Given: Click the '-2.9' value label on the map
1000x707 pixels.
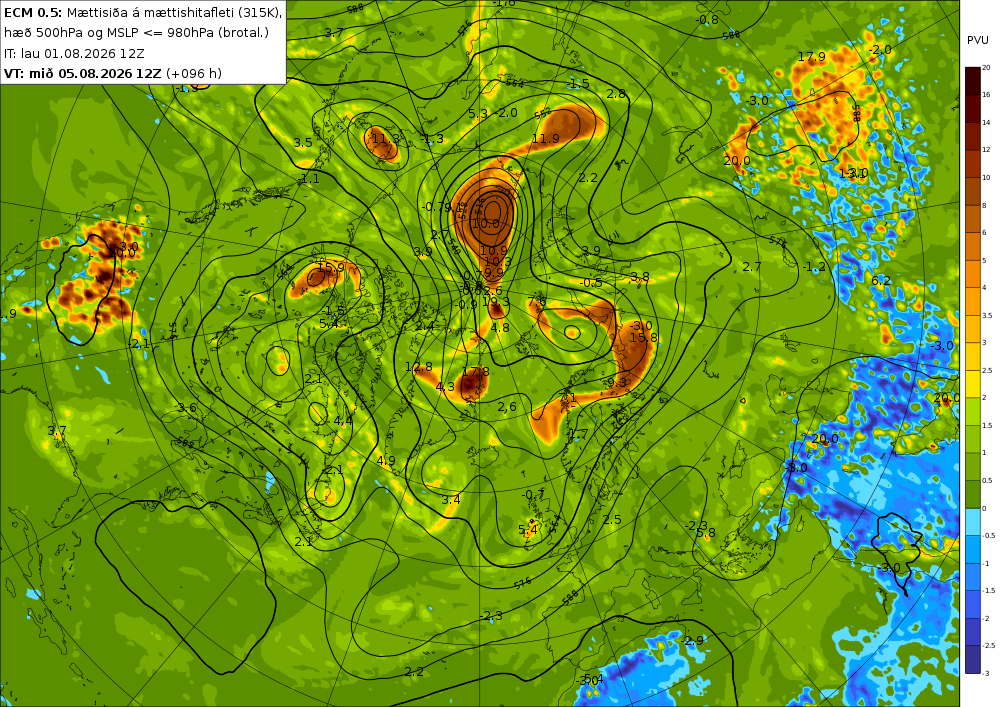Looking at the screenshot, I should (x=692, y=640).
